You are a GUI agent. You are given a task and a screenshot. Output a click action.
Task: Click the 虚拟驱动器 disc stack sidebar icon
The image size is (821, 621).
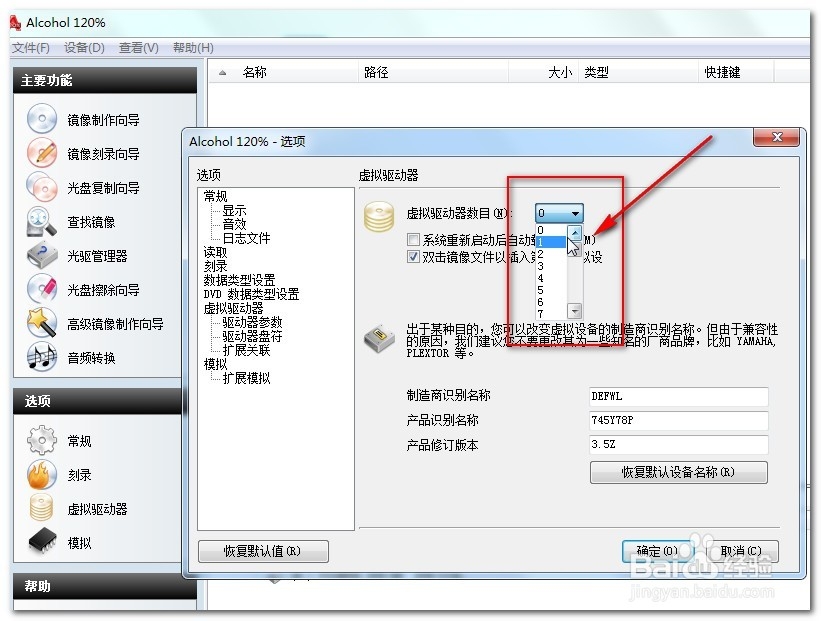coord(42,508)
